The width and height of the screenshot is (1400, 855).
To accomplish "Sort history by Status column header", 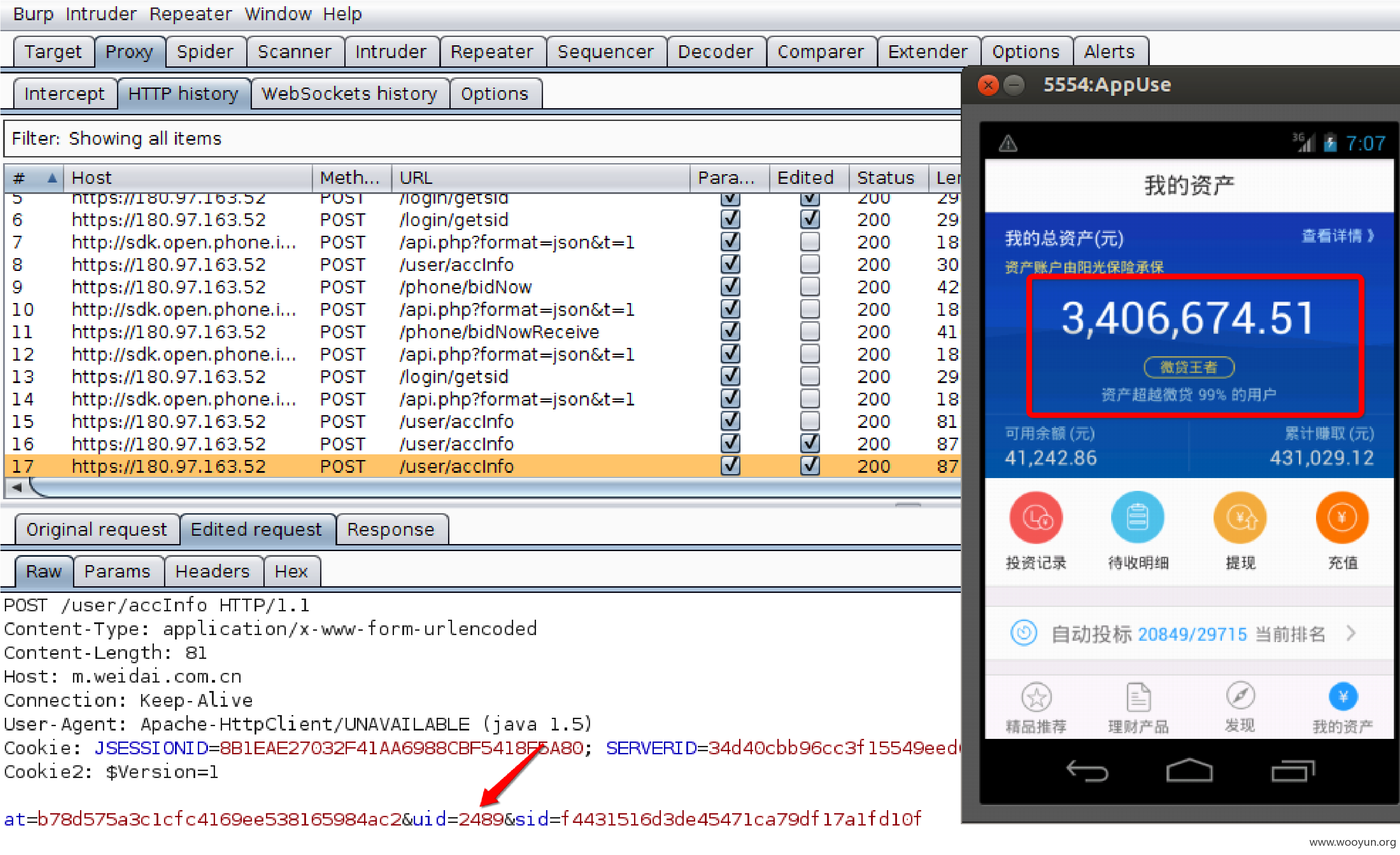I will click(x=889, y=178).
